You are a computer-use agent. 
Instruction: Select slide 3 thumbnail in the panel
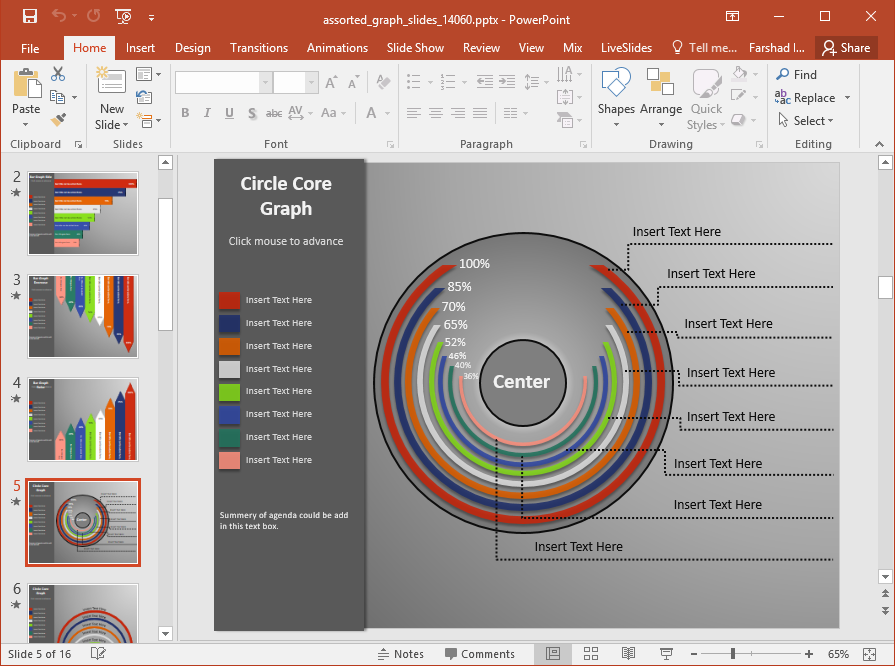pos(83,316)
